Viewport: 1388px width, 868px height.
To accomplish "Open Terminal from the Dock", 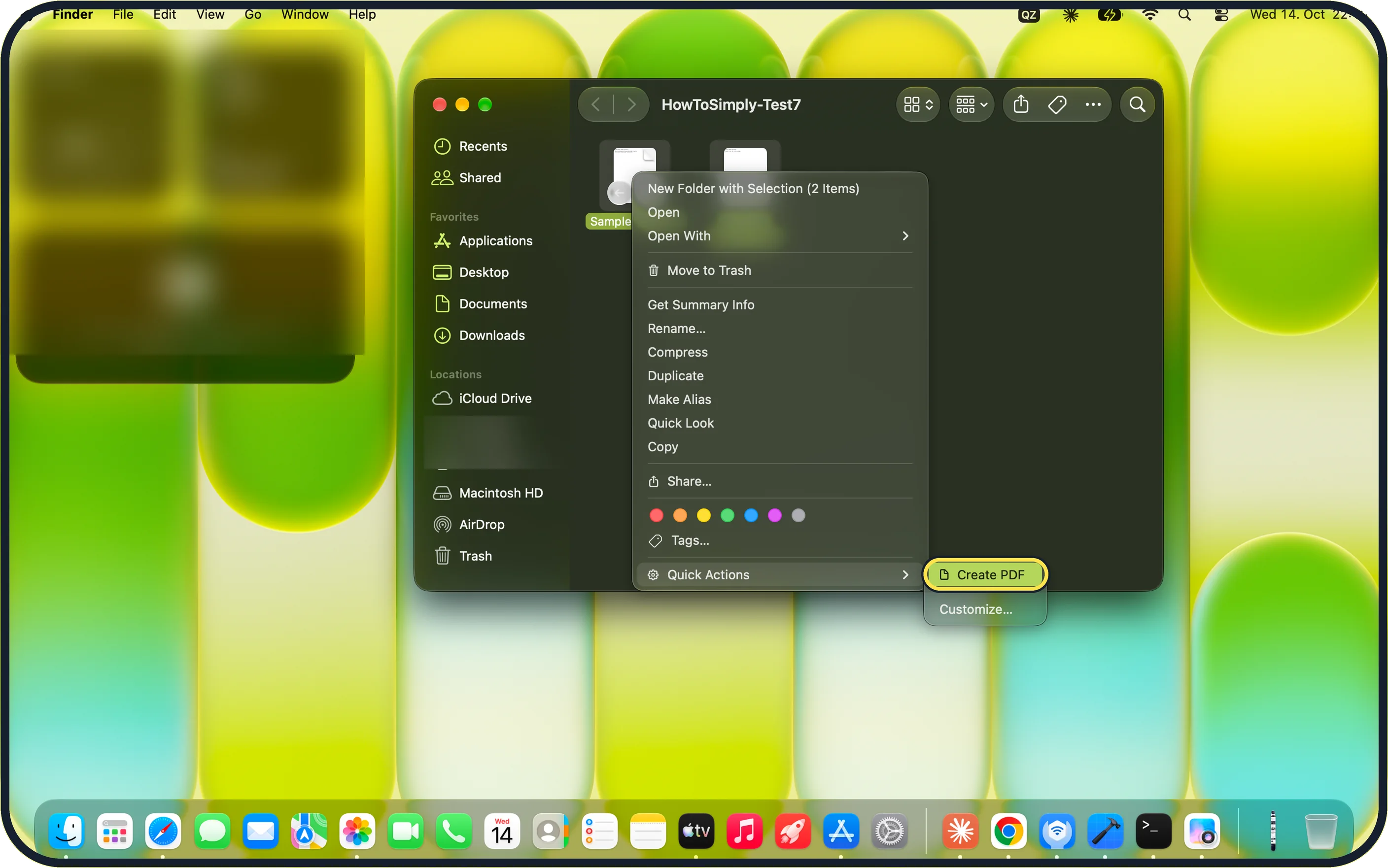I will (x=1153, y=831).
